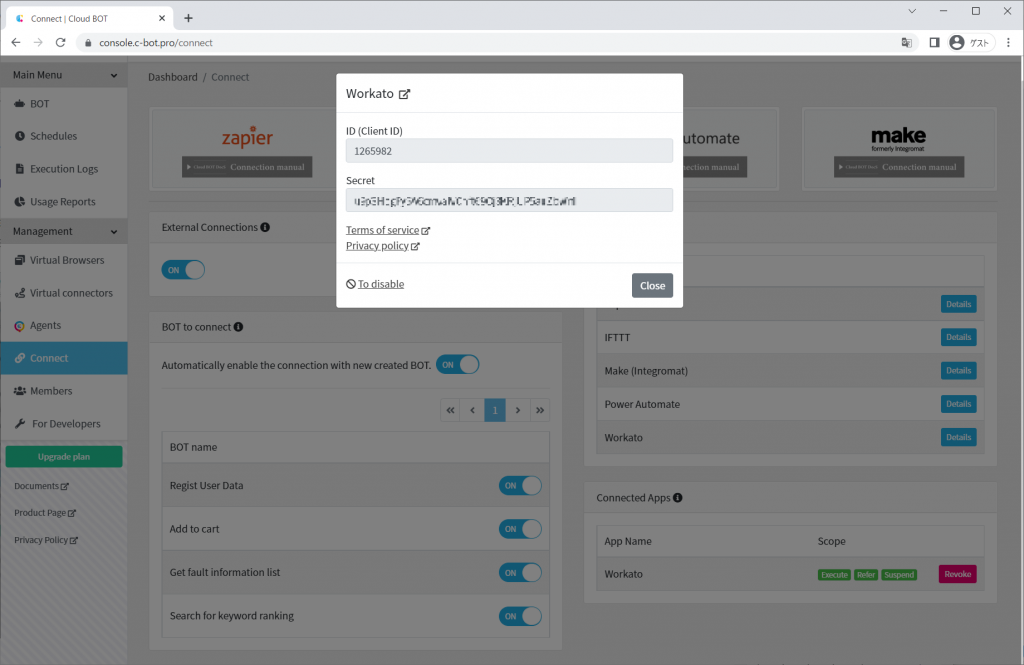Go to next page of BOT list
The width and height of the screenshot is (1024, 665).
[518, 410]
